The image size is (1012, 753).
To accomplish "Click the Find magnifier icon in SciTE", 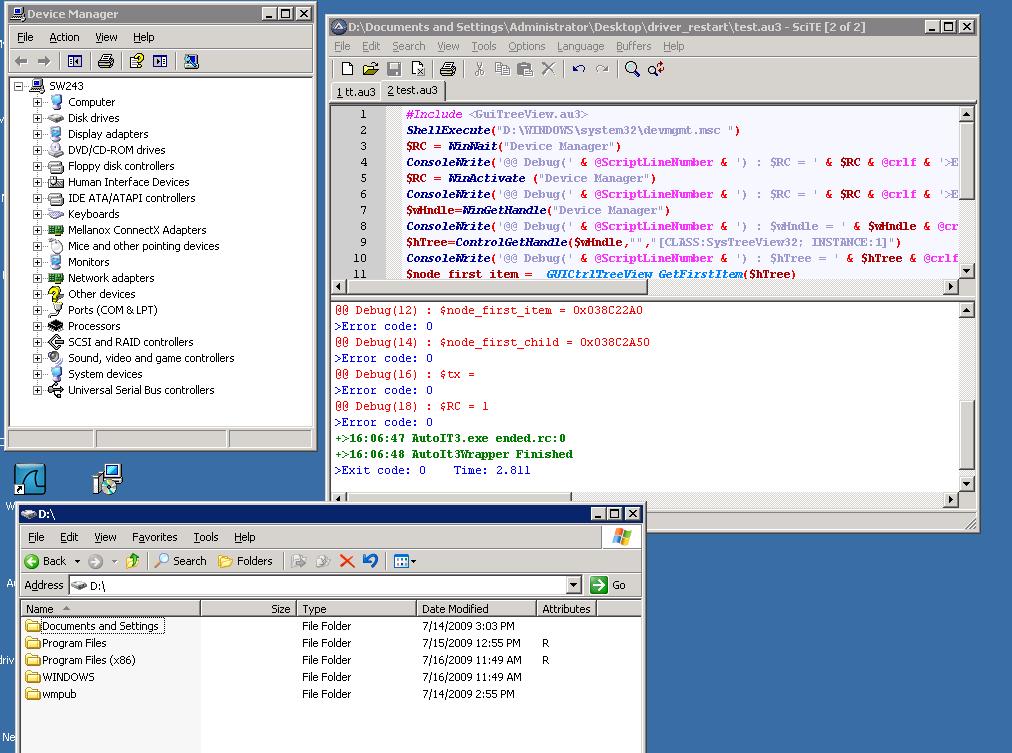I will point(632,69).
